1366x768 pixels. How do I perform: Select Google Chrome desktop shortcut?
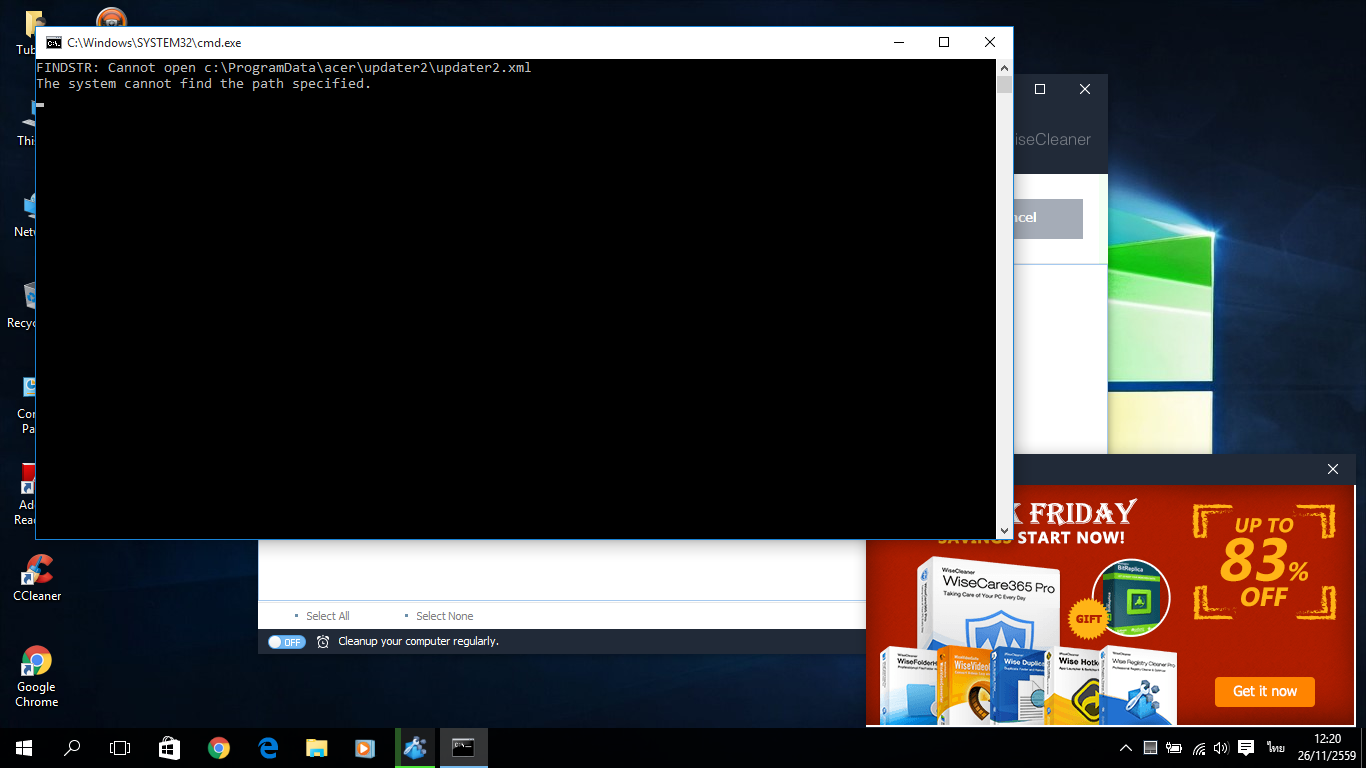(x=37, y=677)
